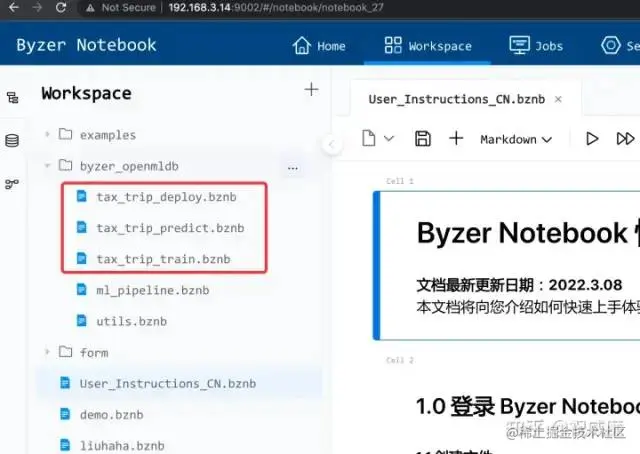Click the Home house icon

(302, 45)
